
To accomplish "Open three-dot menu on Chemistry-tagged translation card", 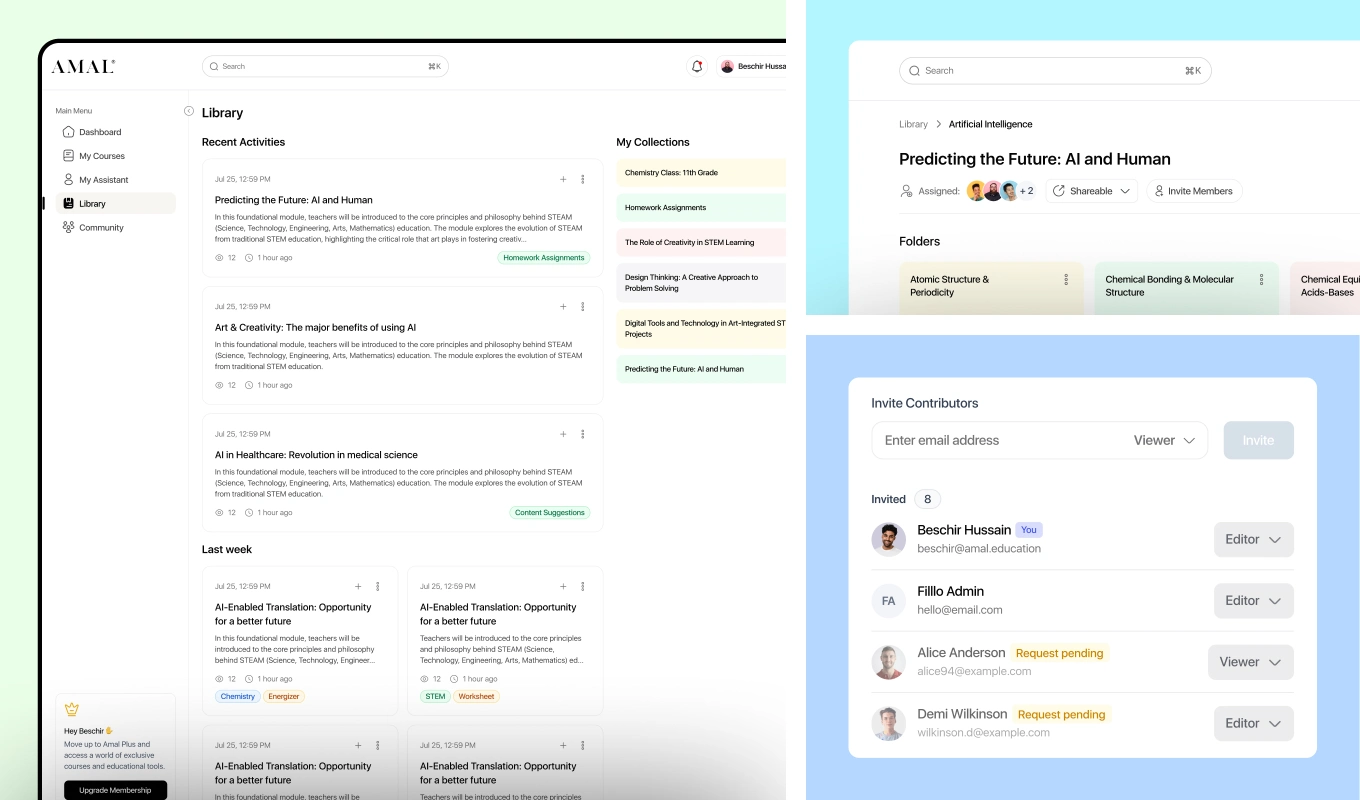I will point(378,586).
